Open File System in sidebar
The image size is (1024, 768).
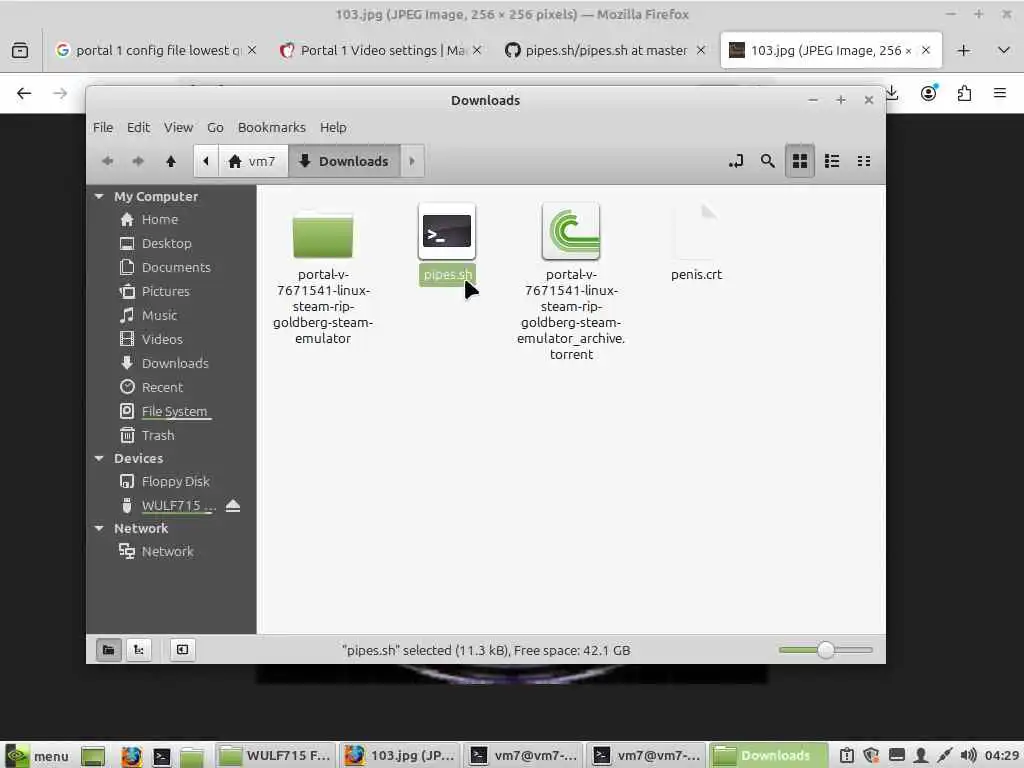click(x=174, y=411)
